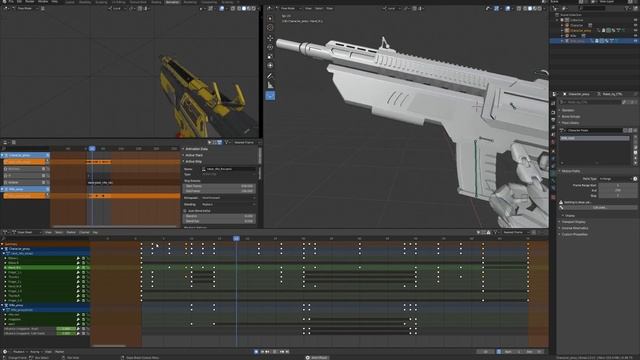Open the Blending dropdown in Active Strip
This screenshot has height=360, width=640.
tap(229, 204)
